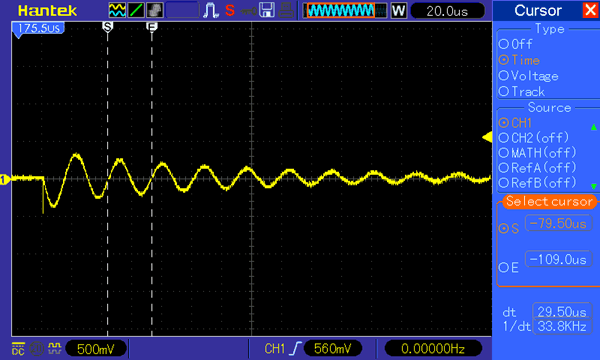The height and width of the screenshot is (360, 600).
Task: Select cursor type Voltage
Action: click(528, 76)
